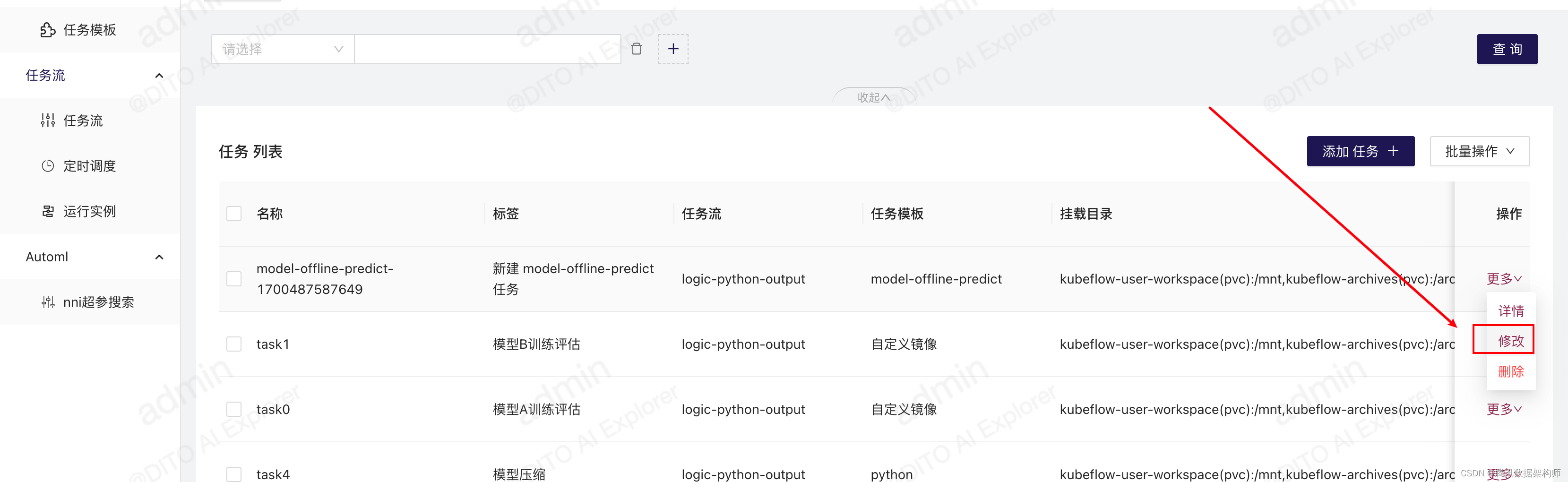Image resolution: width=1568 pixels, height=482 pixels.
Task: Expand 更多 for task0 row
Action: (x=1503, y=409)
